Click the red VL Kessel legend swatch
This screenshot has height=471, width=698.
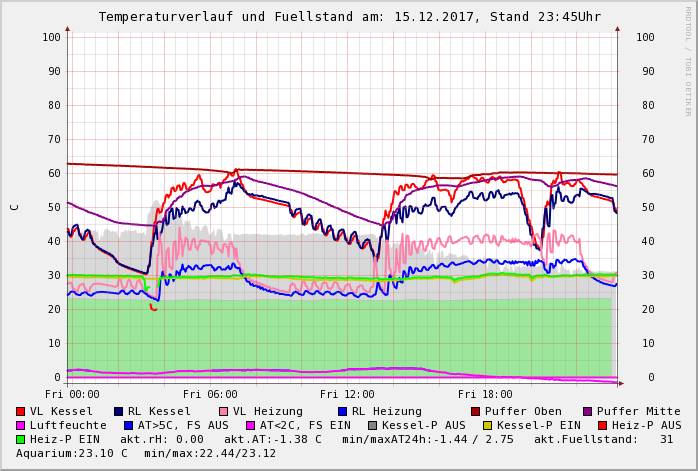20,412
